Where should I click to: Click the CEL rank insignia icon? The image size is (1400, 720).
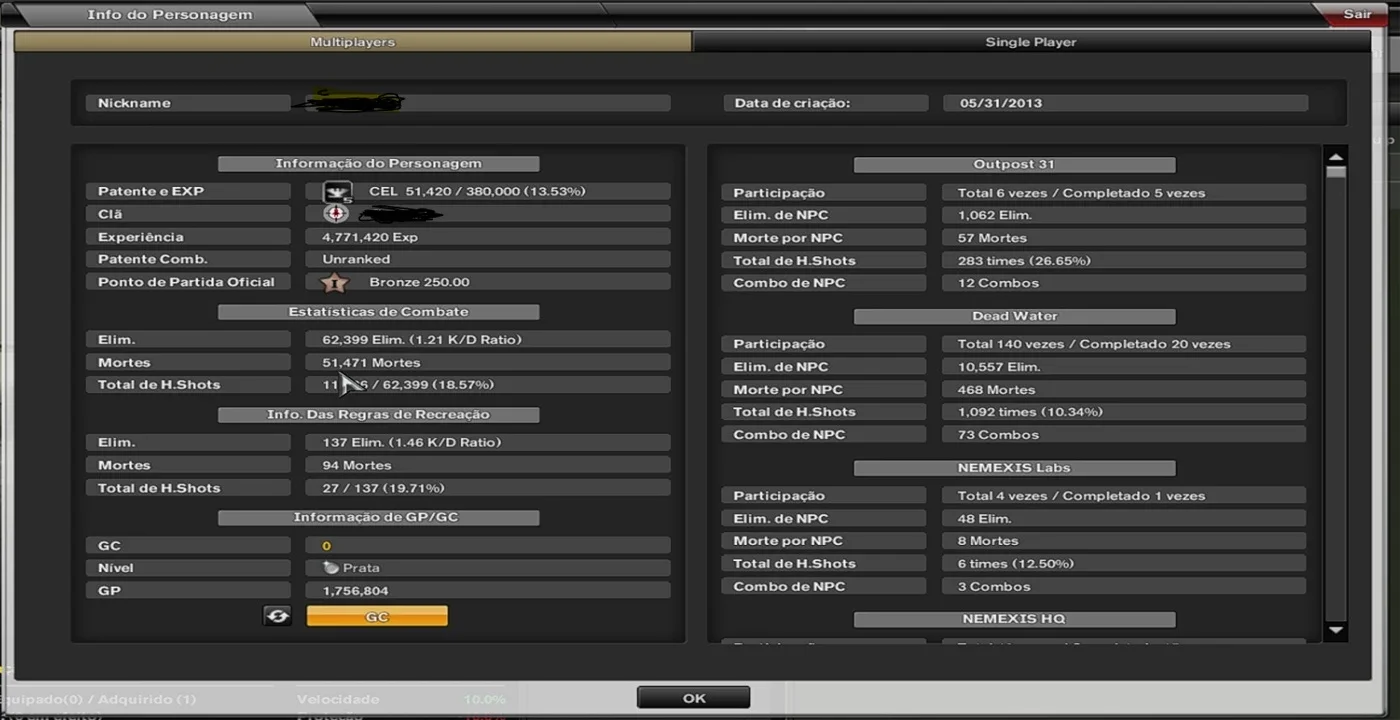tap(337, 192)
